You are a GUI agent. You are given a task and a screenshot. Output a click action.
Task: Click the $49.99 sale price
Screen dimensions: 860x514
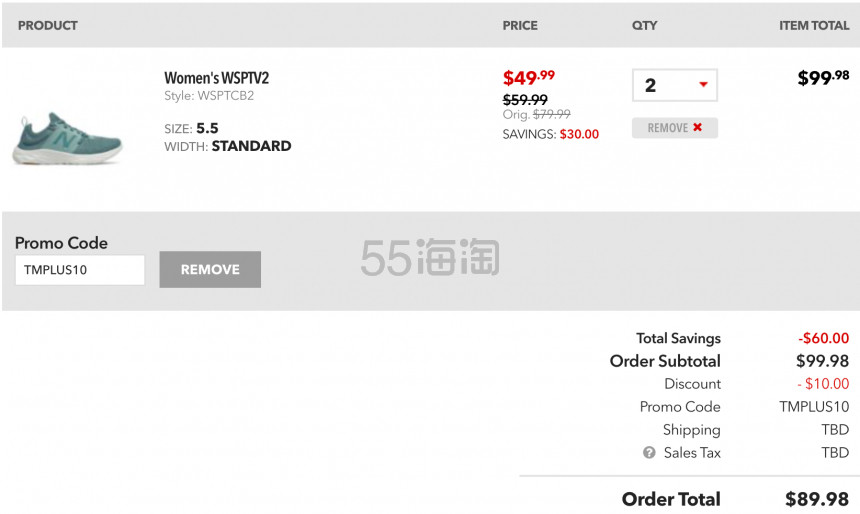pos(529,77)
